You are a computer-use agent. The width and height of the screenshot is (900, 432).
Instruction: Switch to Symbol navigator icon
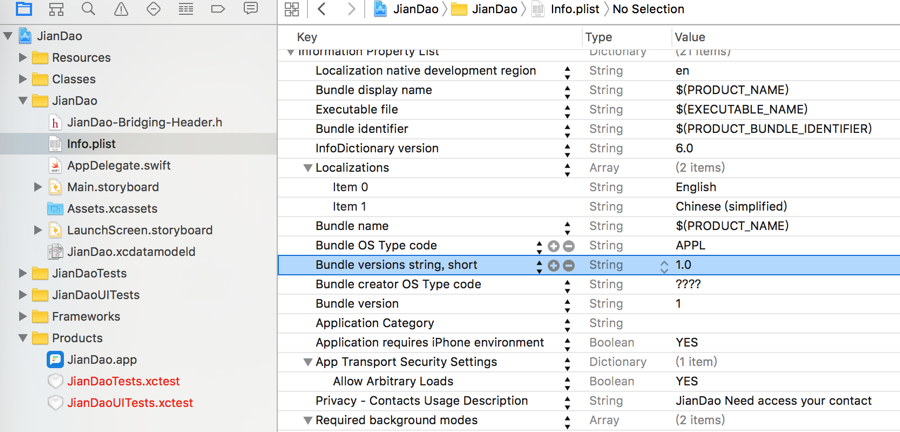(56, 9)
